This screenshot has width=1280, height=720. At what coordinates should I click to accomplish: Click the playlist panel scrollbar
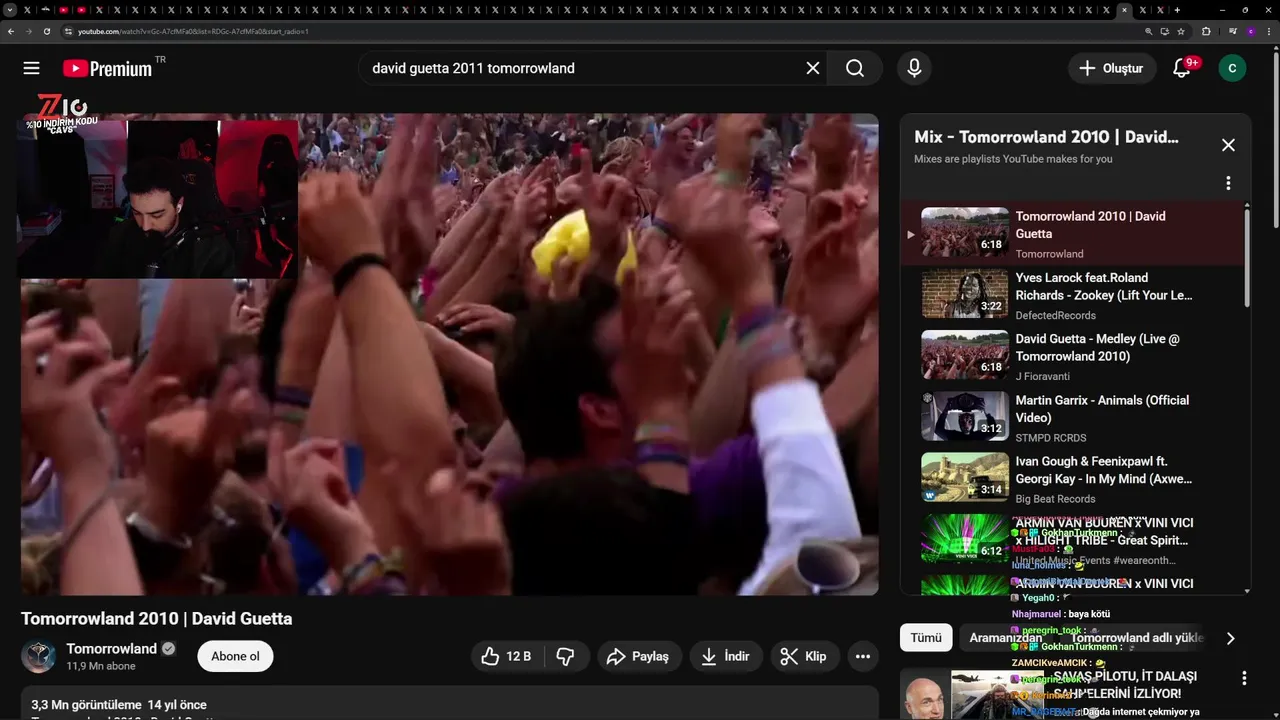point(1247,256)
